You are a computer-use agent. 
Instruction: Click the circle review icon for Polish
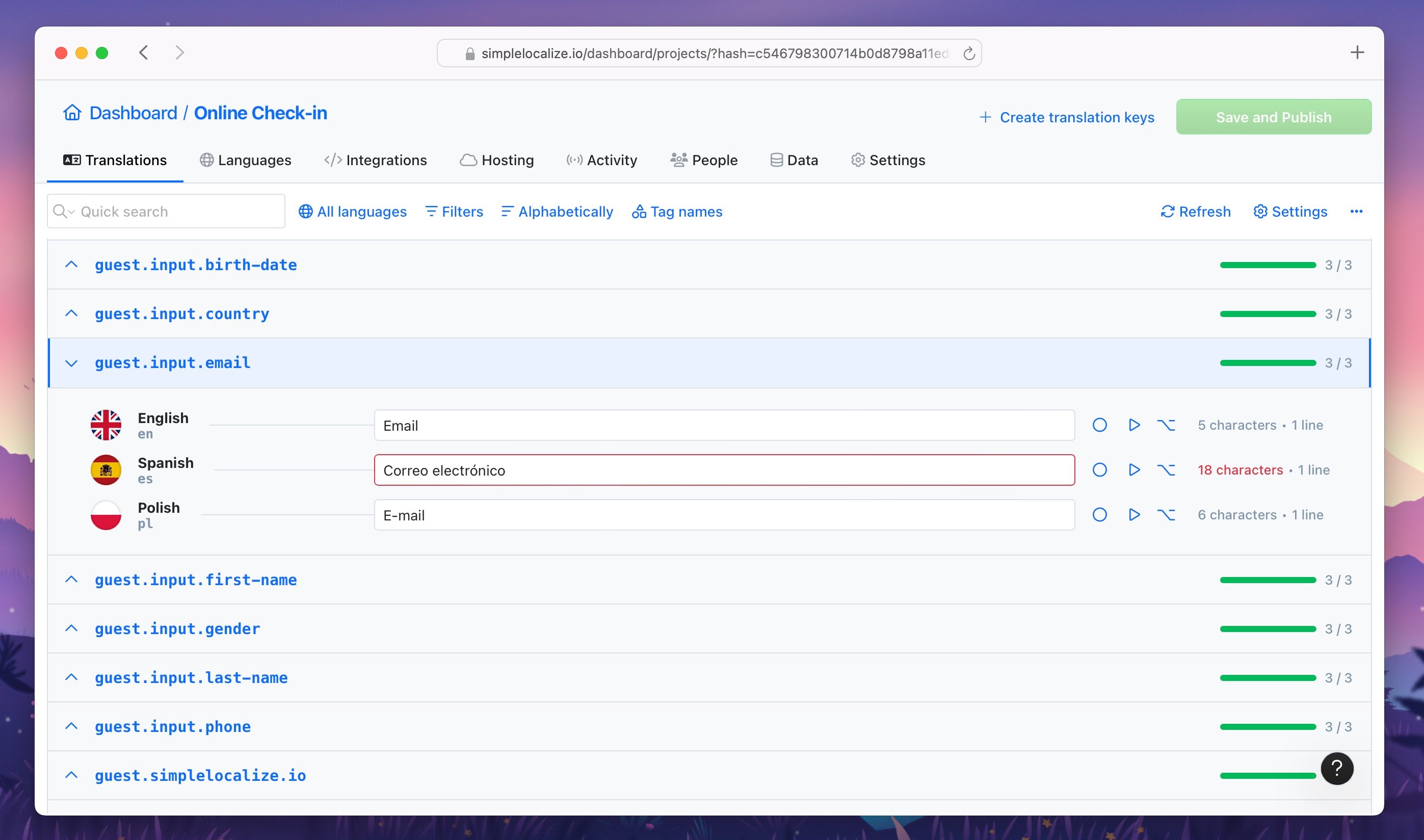1099,514
